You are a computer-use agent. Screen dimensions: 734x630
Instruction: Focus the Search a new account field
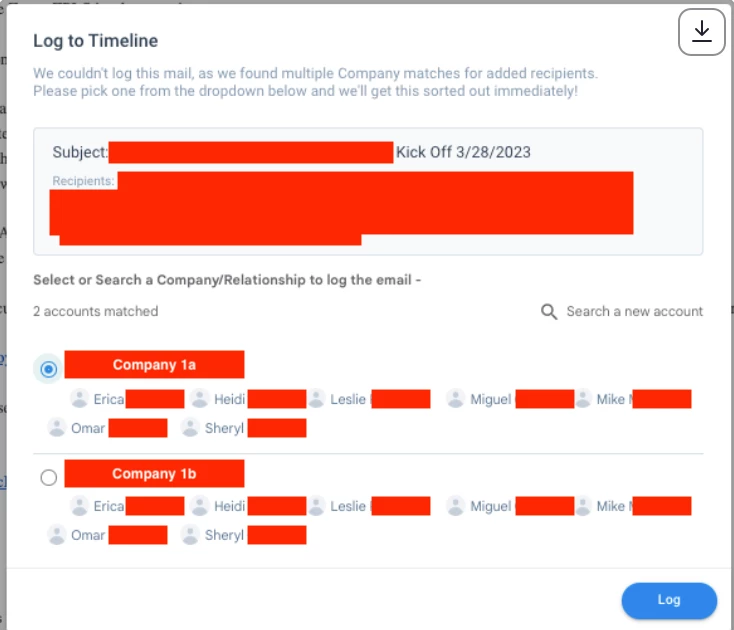(x=634, y=311)
